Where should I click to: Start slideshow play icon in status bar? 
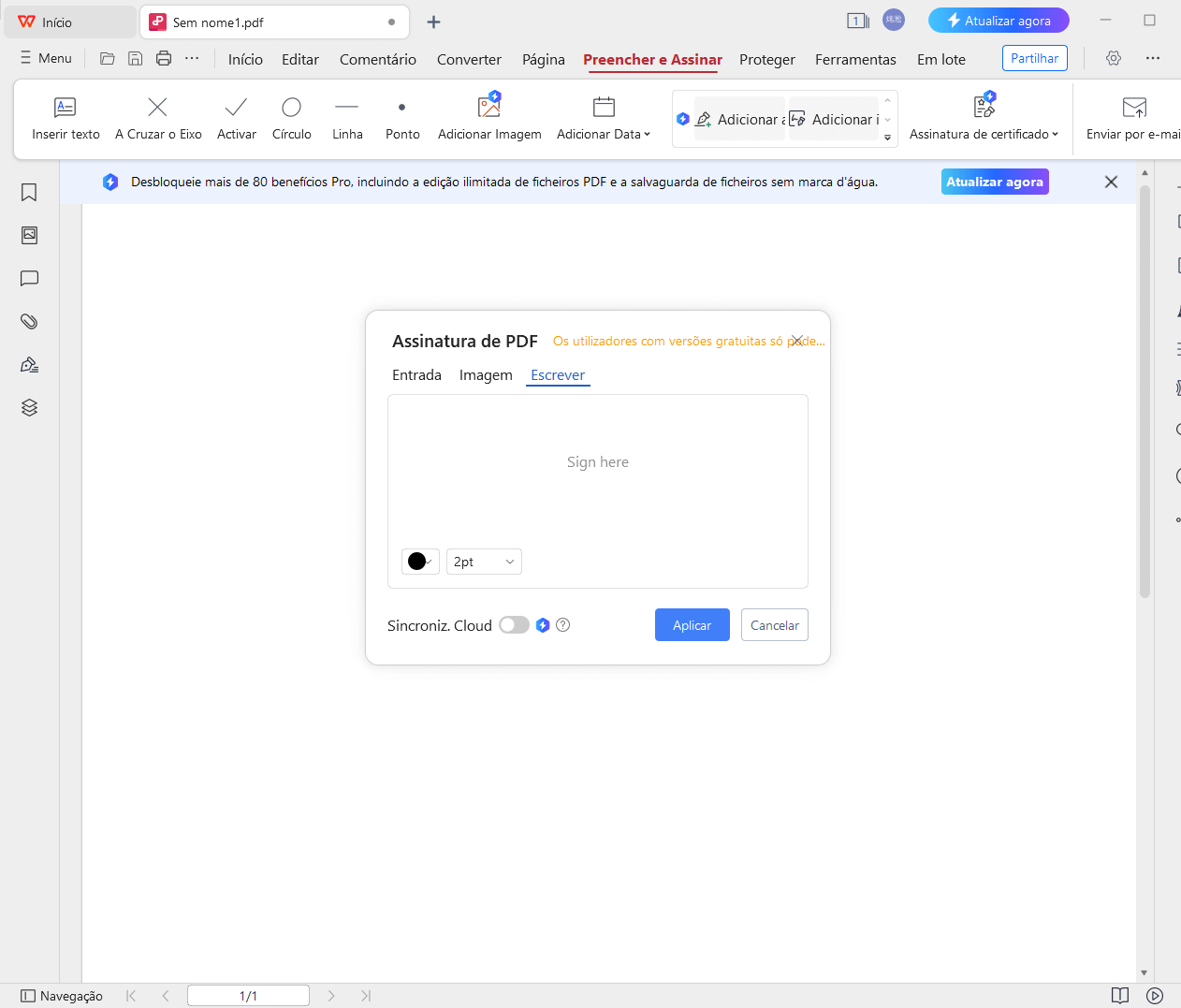coord(1155,996)
